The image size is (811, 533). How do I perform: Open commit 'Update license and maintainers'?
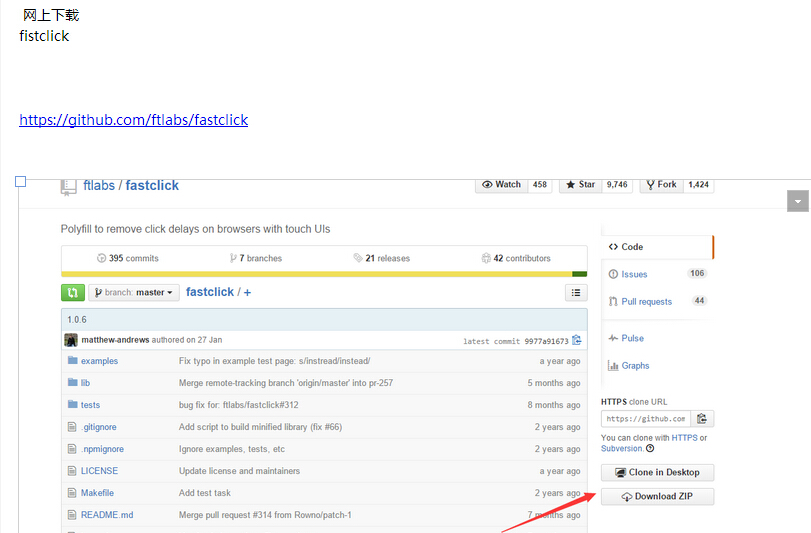tap(239, 471)
